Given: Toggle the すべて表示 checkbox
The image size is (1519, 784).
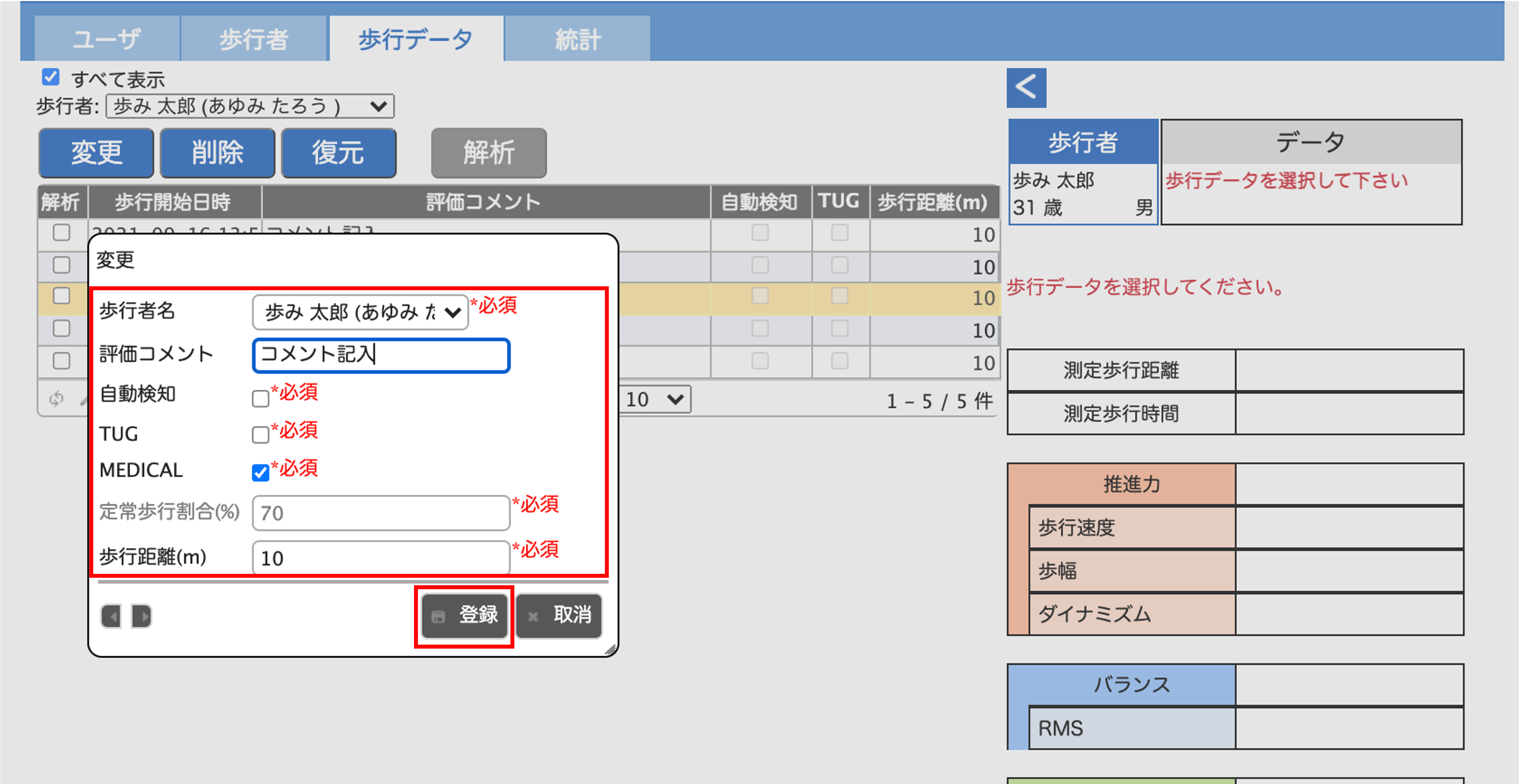Looking at the screenshot, I should point(51,77).
